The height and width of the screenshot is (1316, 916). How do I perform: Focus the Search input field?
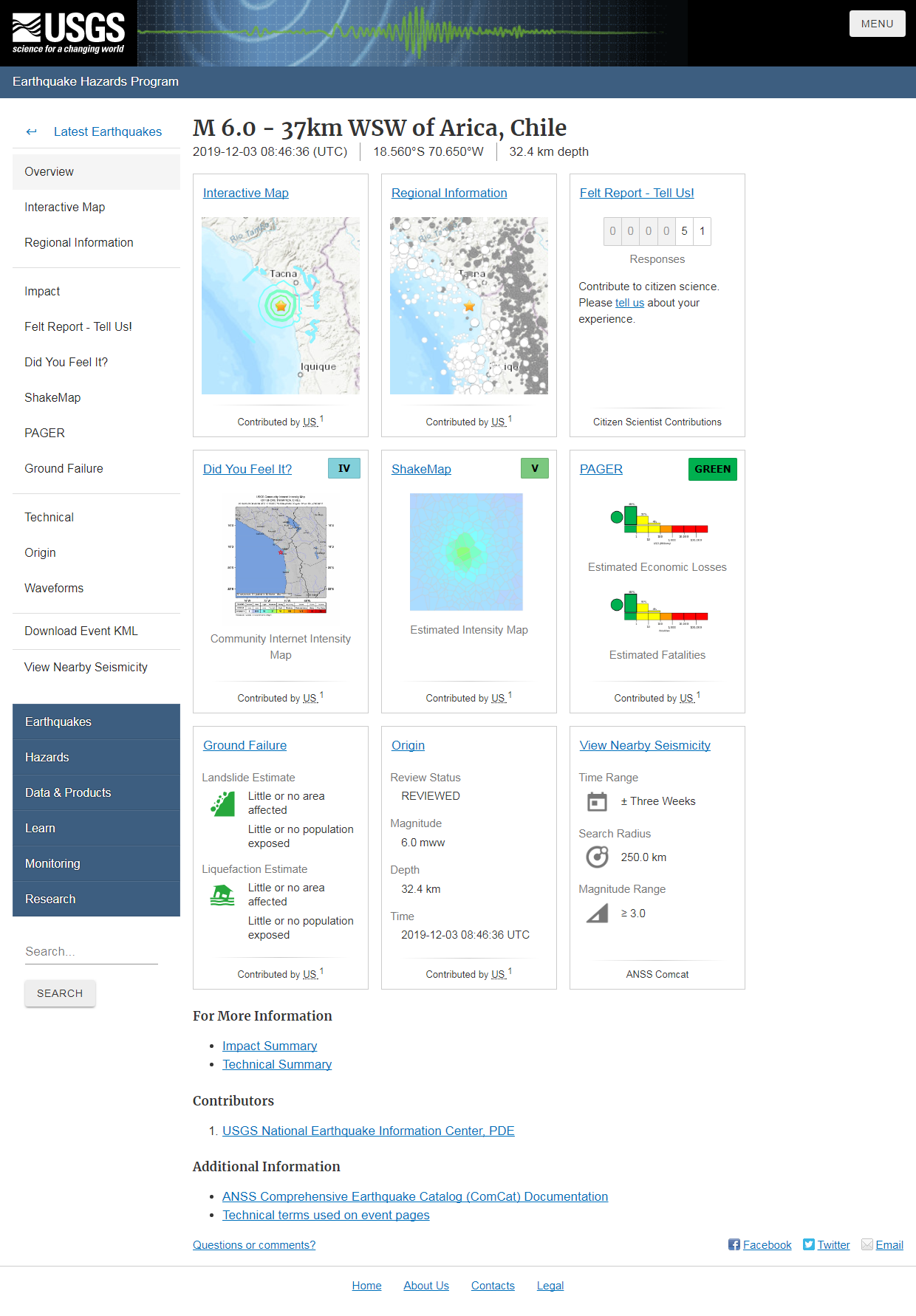coord(92,951)
